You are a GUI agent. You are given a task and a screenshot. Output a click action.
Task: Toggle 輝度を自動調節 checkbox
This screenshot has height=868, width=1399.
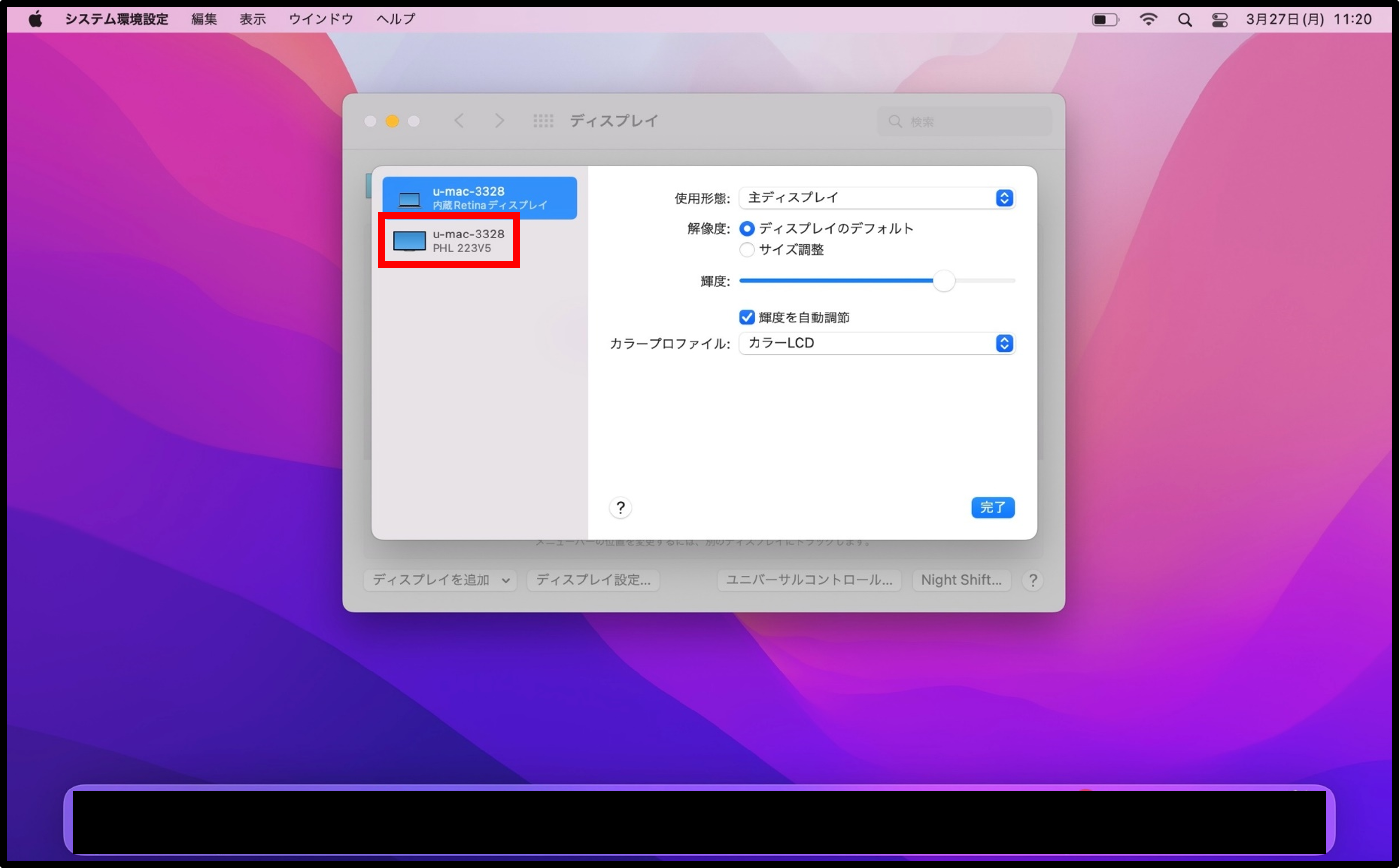(x=747, y=317)
